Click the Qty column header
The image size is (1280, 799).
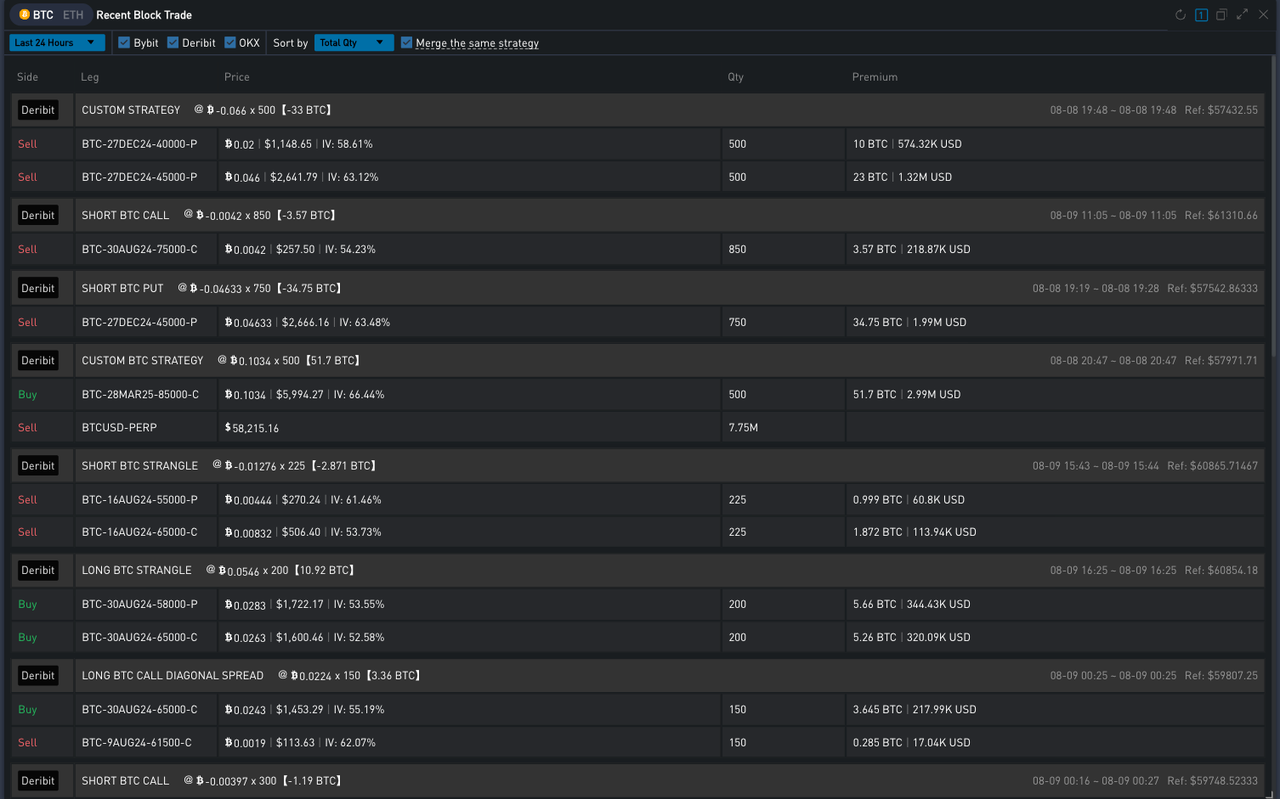(736, 77)
